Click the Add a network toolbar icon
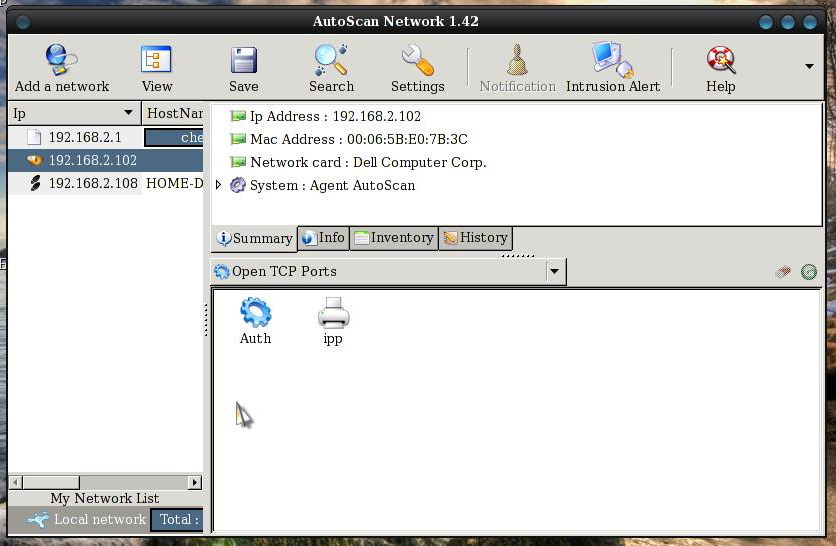The image size is (836, 546). (61, 60)
